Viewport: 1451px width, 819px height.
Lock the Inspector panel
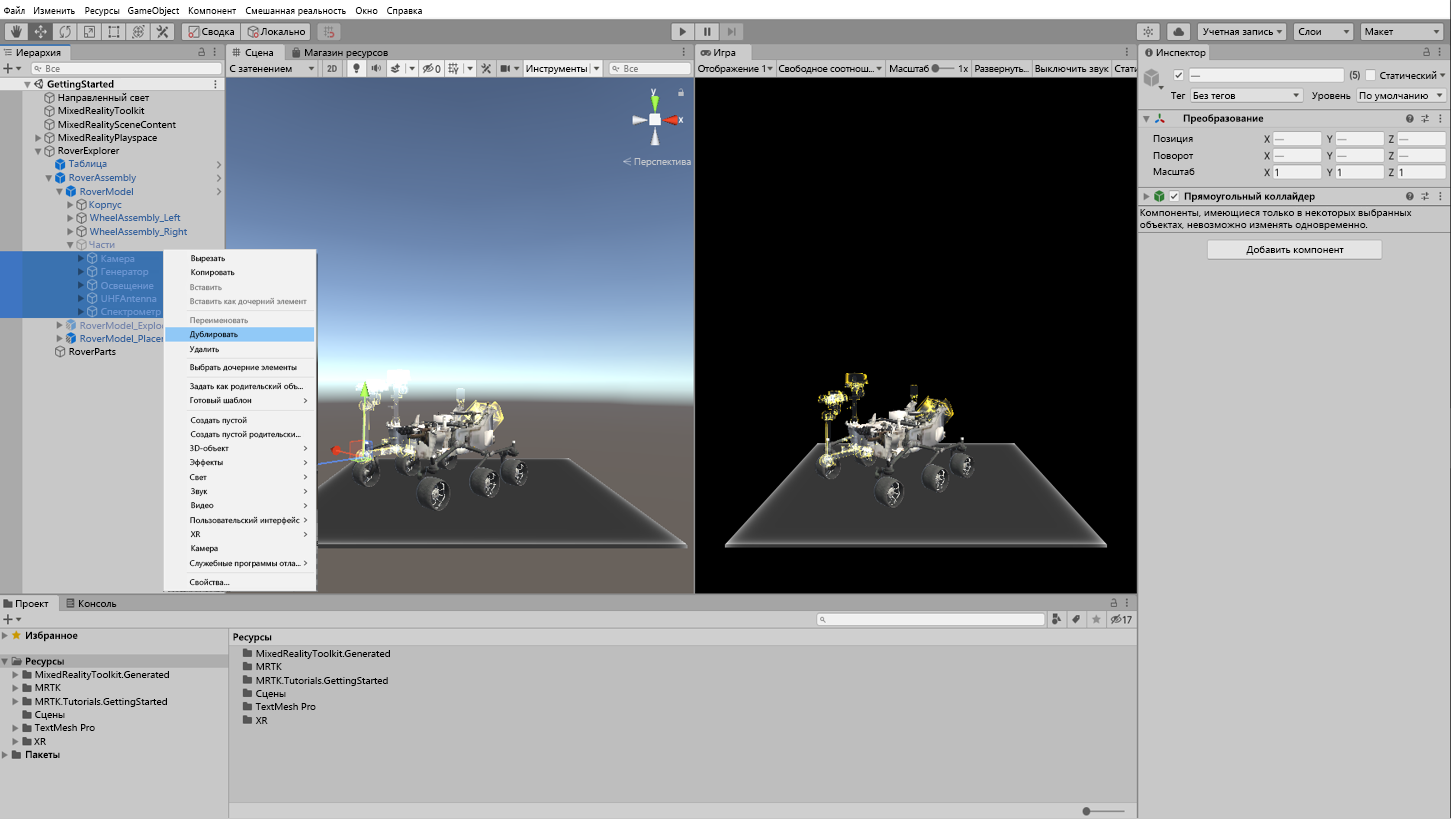tap(1424, 52)
